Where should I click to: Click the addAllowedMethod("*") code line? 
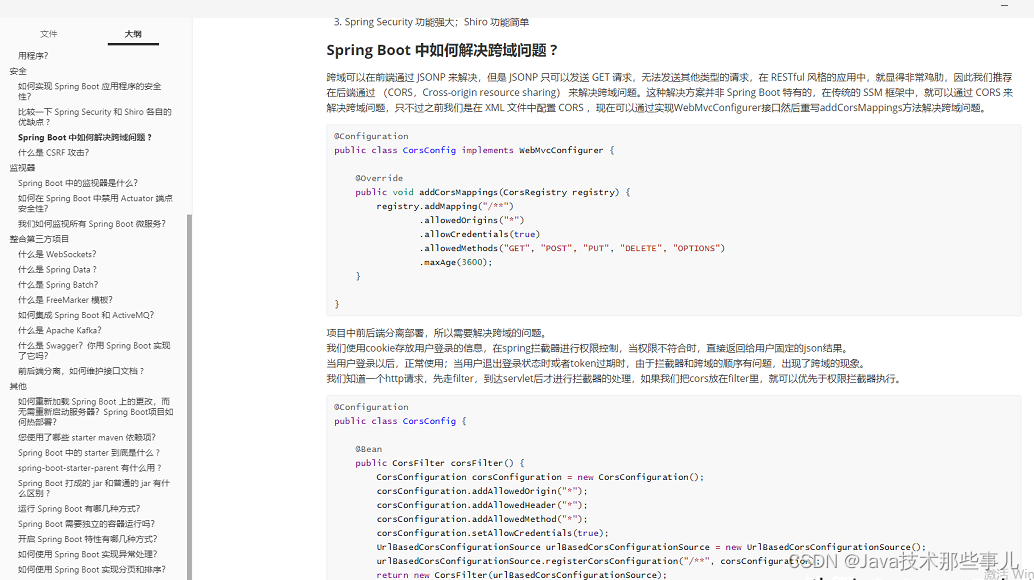[x=482, y=519]
